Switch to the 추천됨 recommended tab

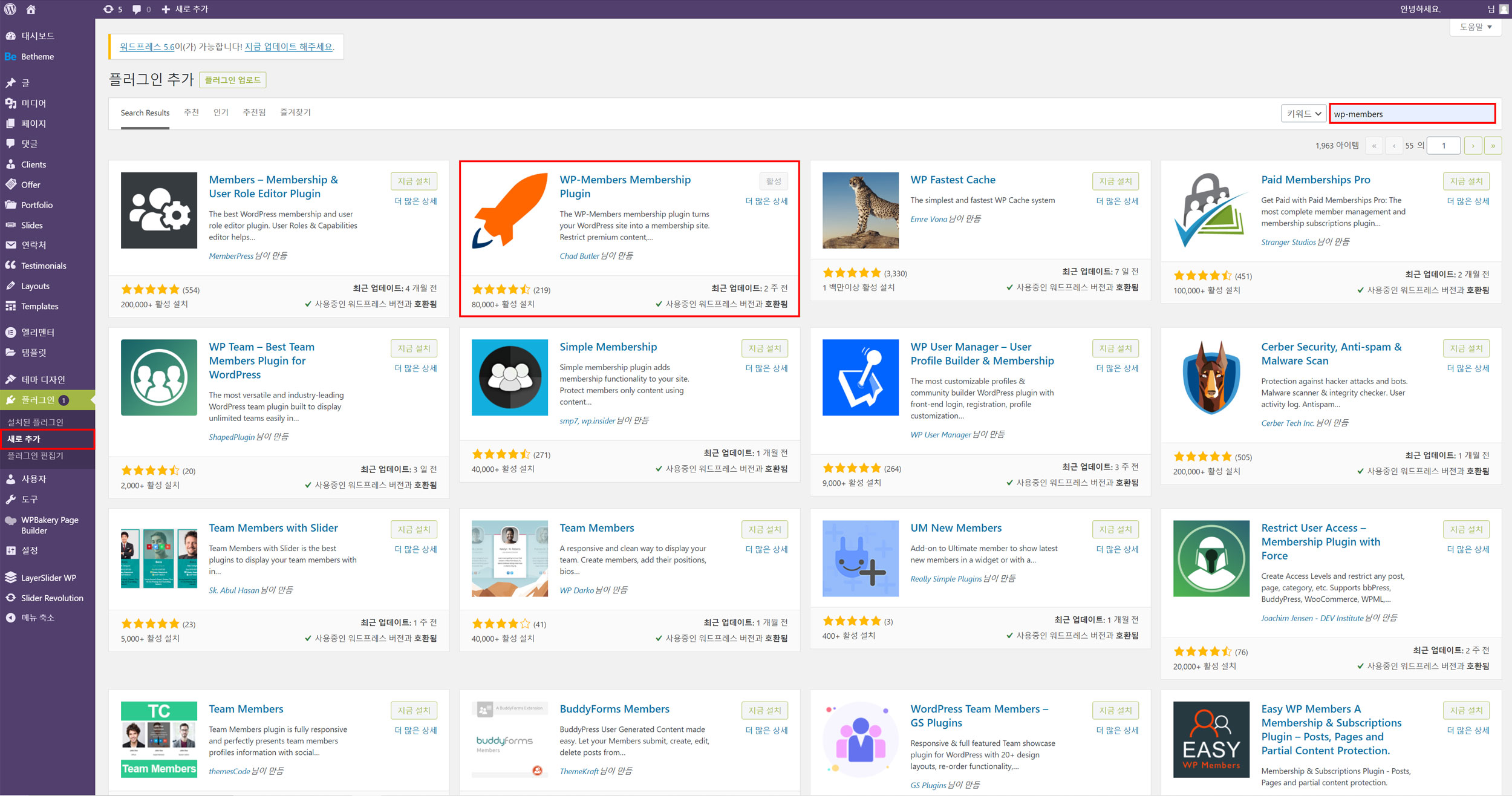[x=255, y=113]
